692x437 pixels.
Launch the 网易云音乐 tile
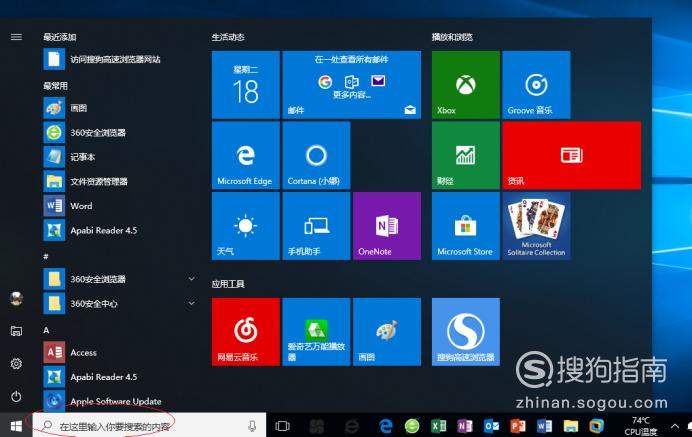(246, 332)
